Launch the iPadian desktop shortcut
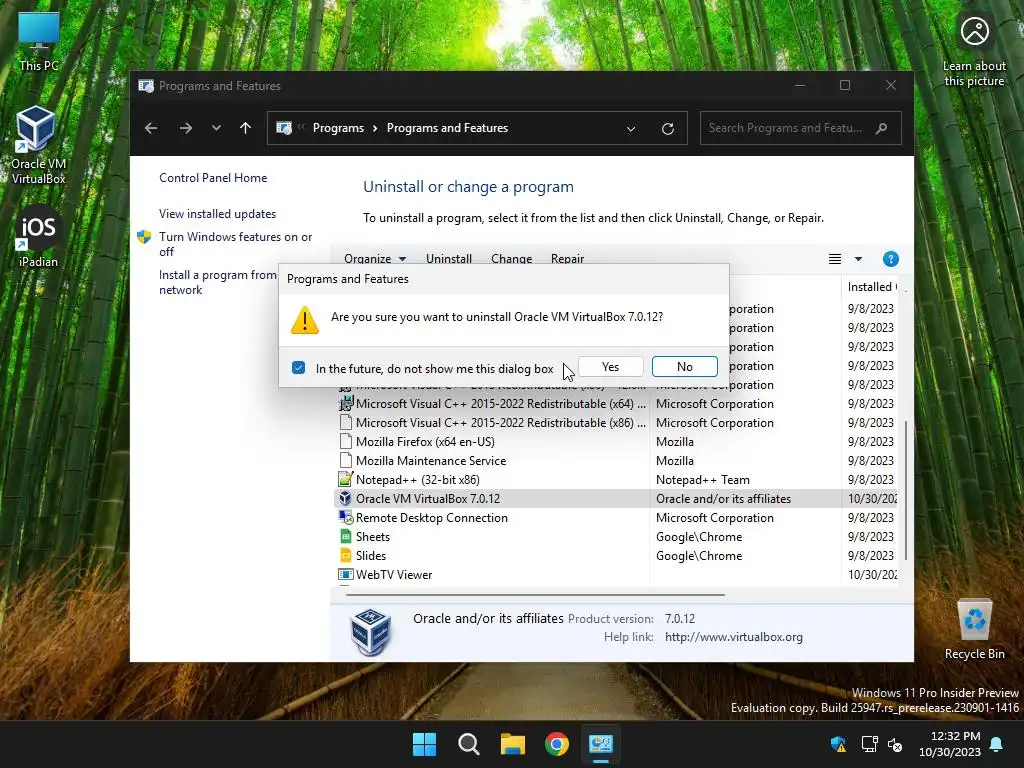1024x768 pixels. (38, 236)
